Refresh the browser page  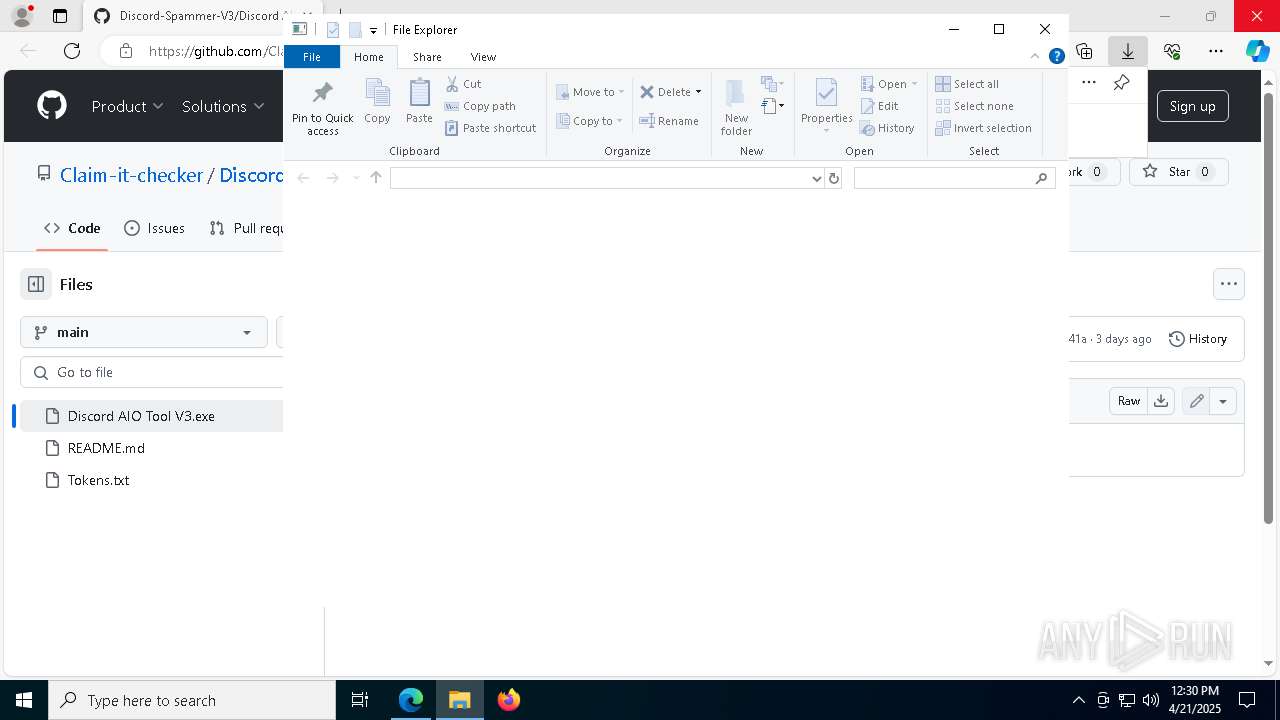[72, 51]
